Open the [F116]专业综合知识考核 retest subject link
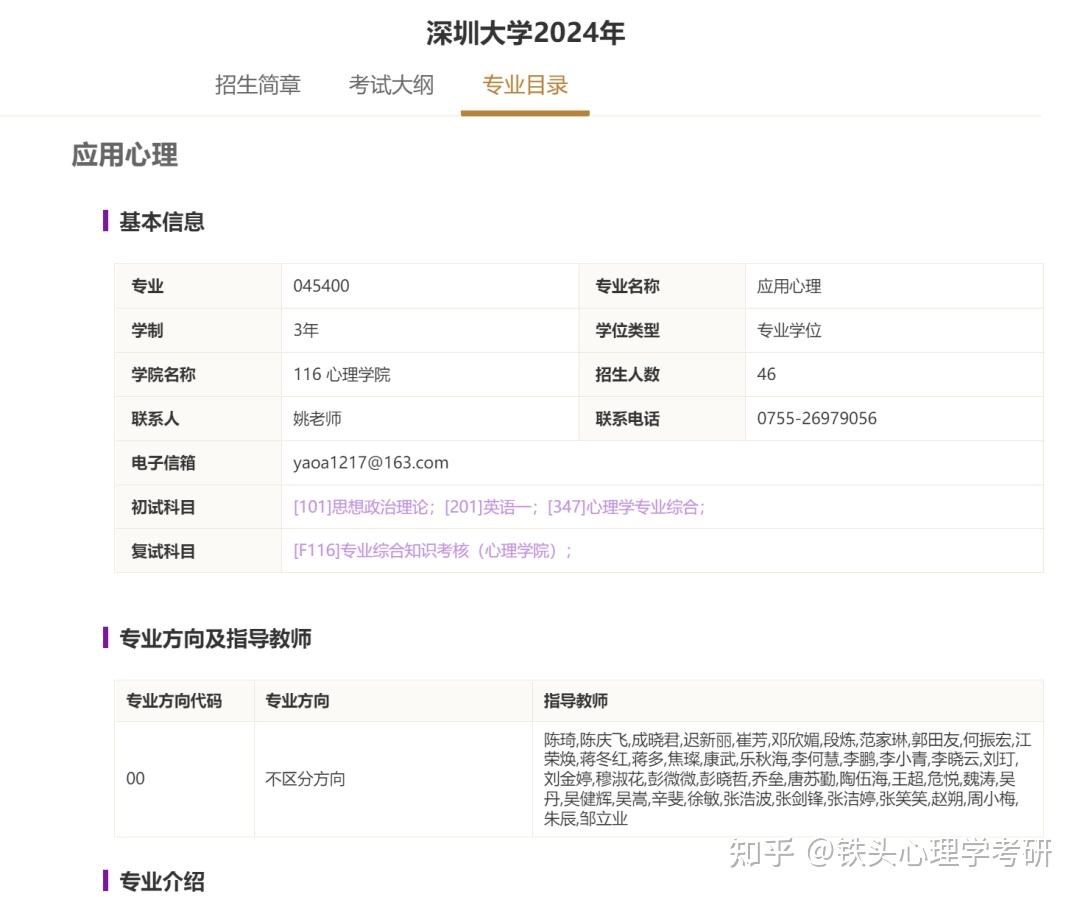This screenshot has height=897, width=1080. [431, 551]
